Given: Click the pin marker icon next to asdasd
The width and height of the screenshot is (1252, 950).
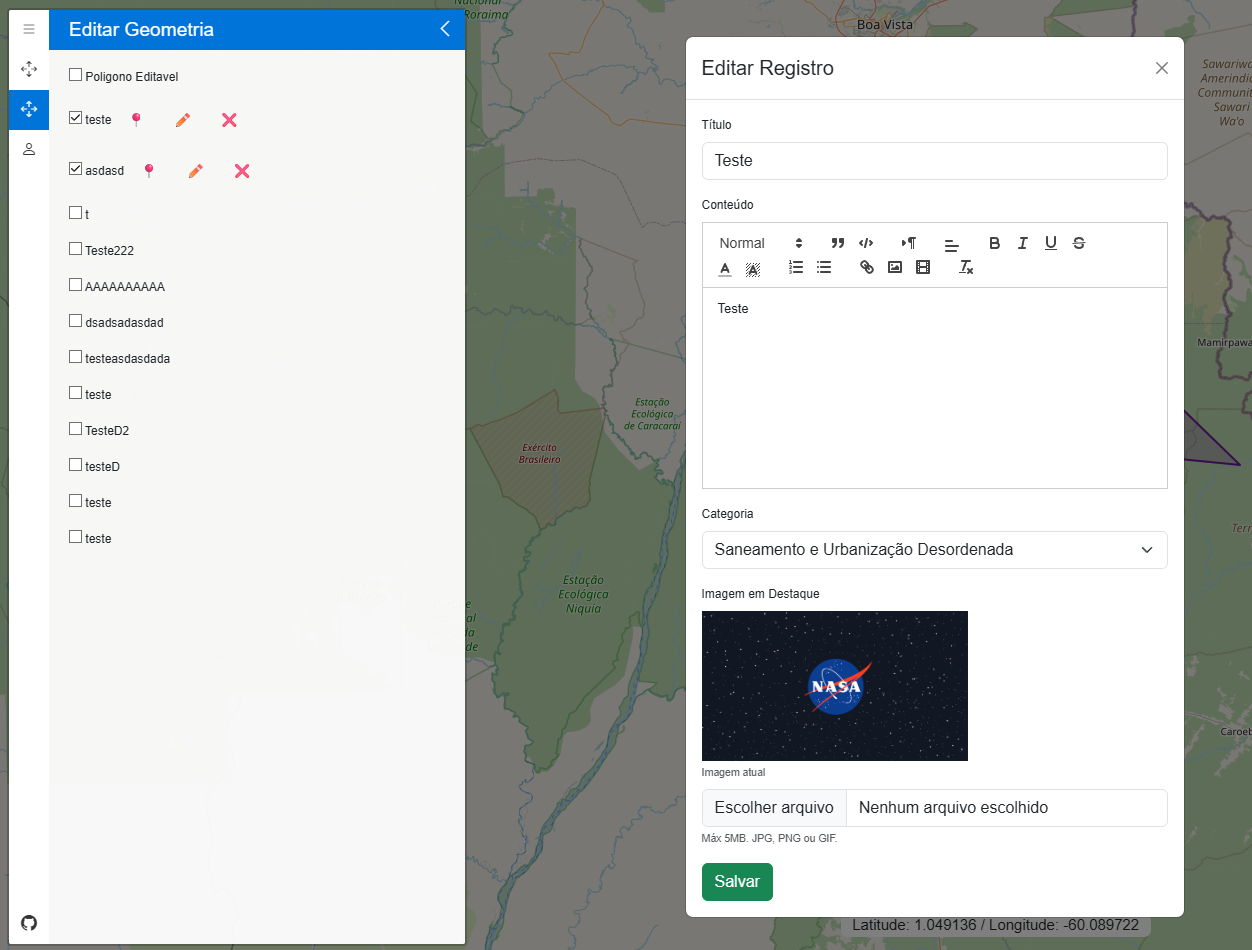Looking at the screenshot, I should [149, 171].
